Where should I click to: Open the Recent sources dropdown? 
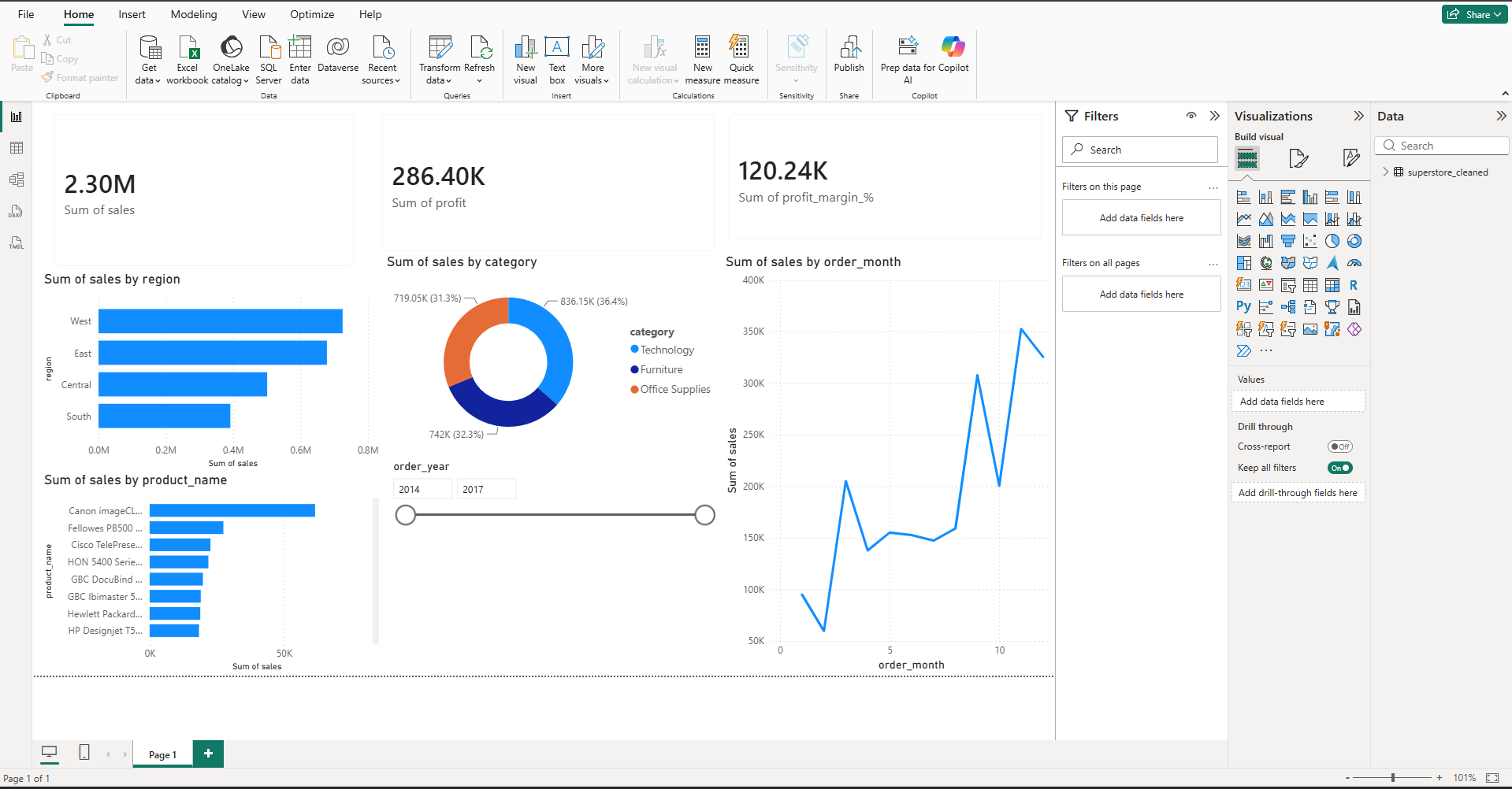pos(381,60)
